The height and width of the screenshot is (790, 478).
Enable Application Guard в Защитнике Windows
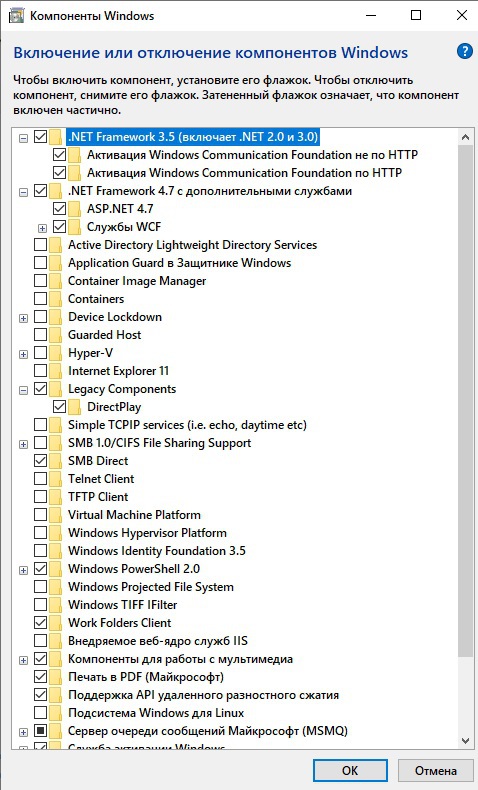pos(40,263)
